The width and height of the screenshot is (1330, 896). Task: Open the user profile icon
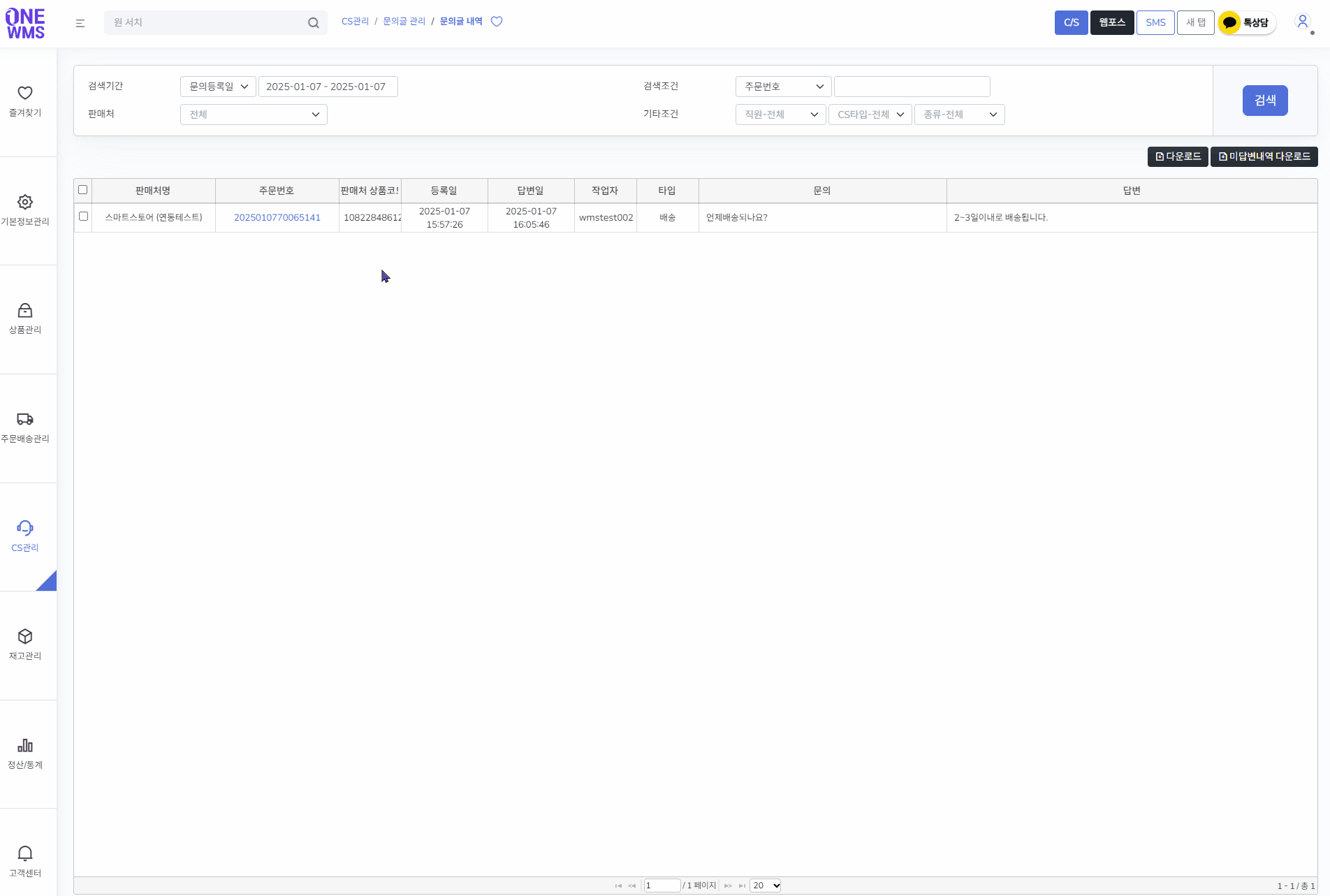[x=1303, y=22]
